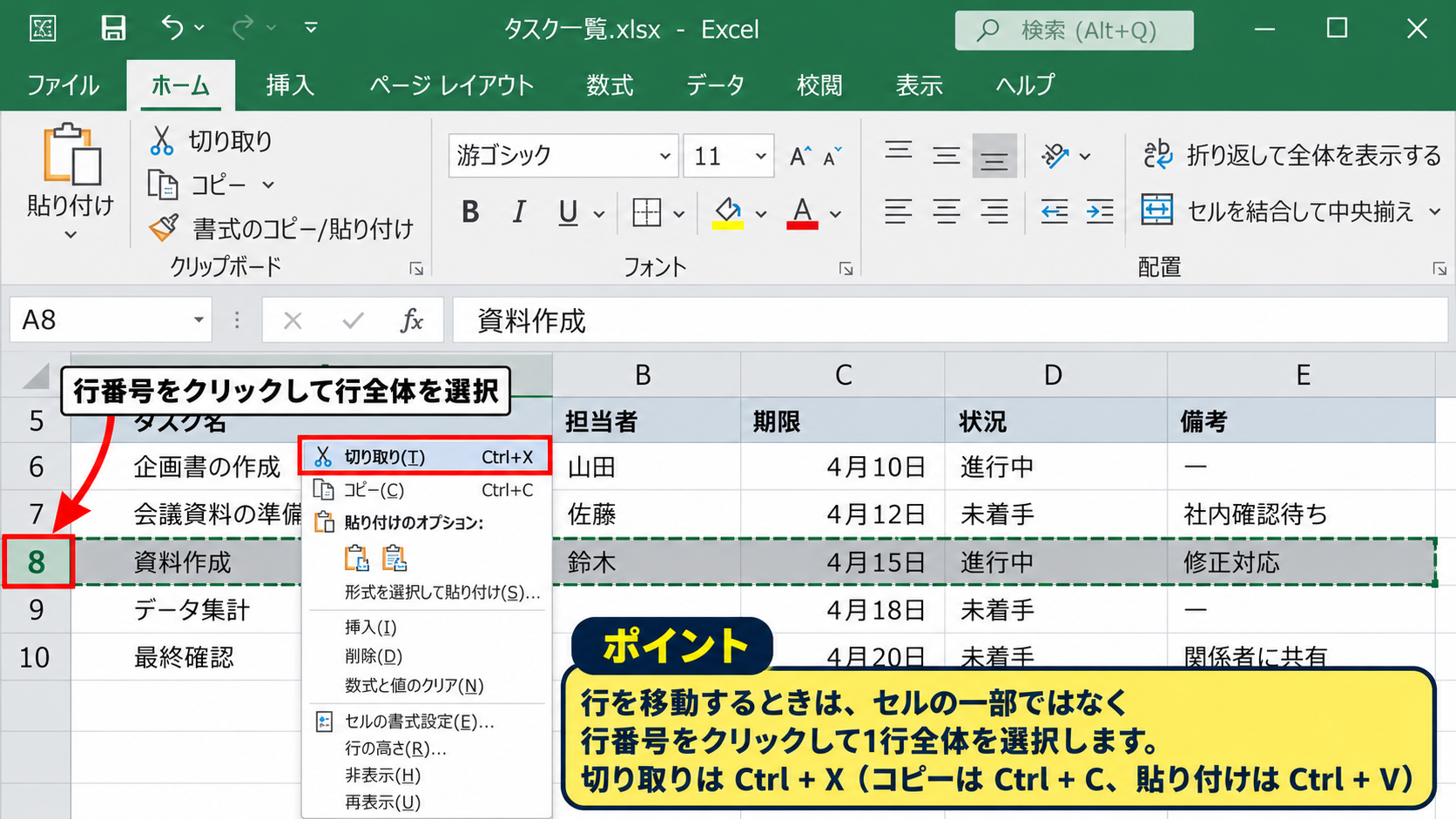Screen dimensions: 1456x819
Task: Open the 挿入 (Insert) ribbon tab
Action: [x=290, y=85]
